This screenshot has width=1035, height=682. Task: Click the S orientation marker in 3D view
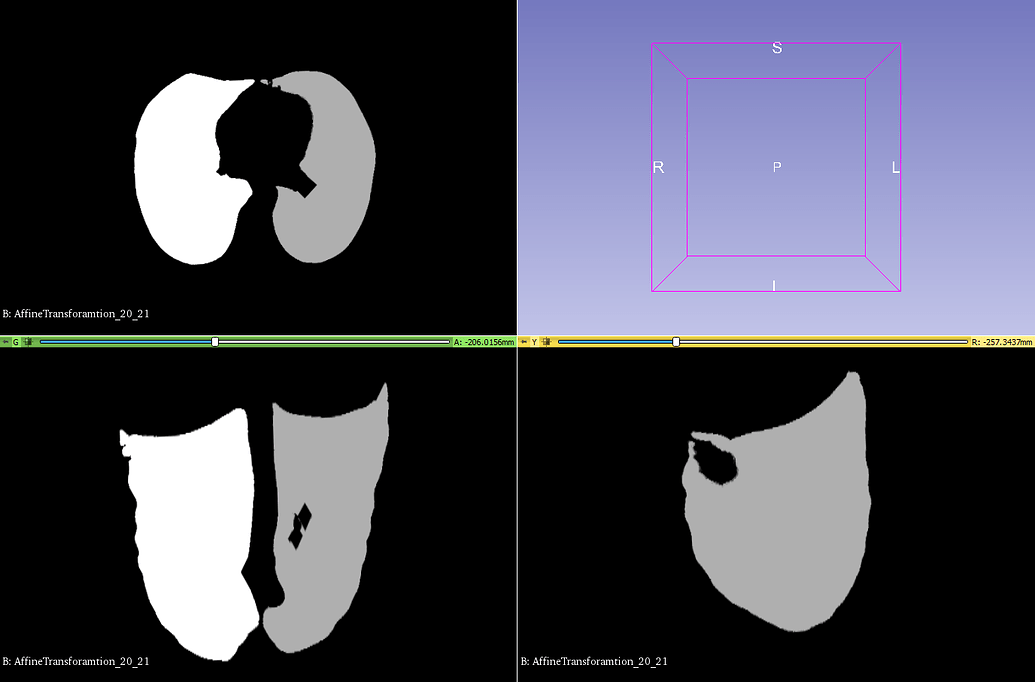(x=776, y=47)
